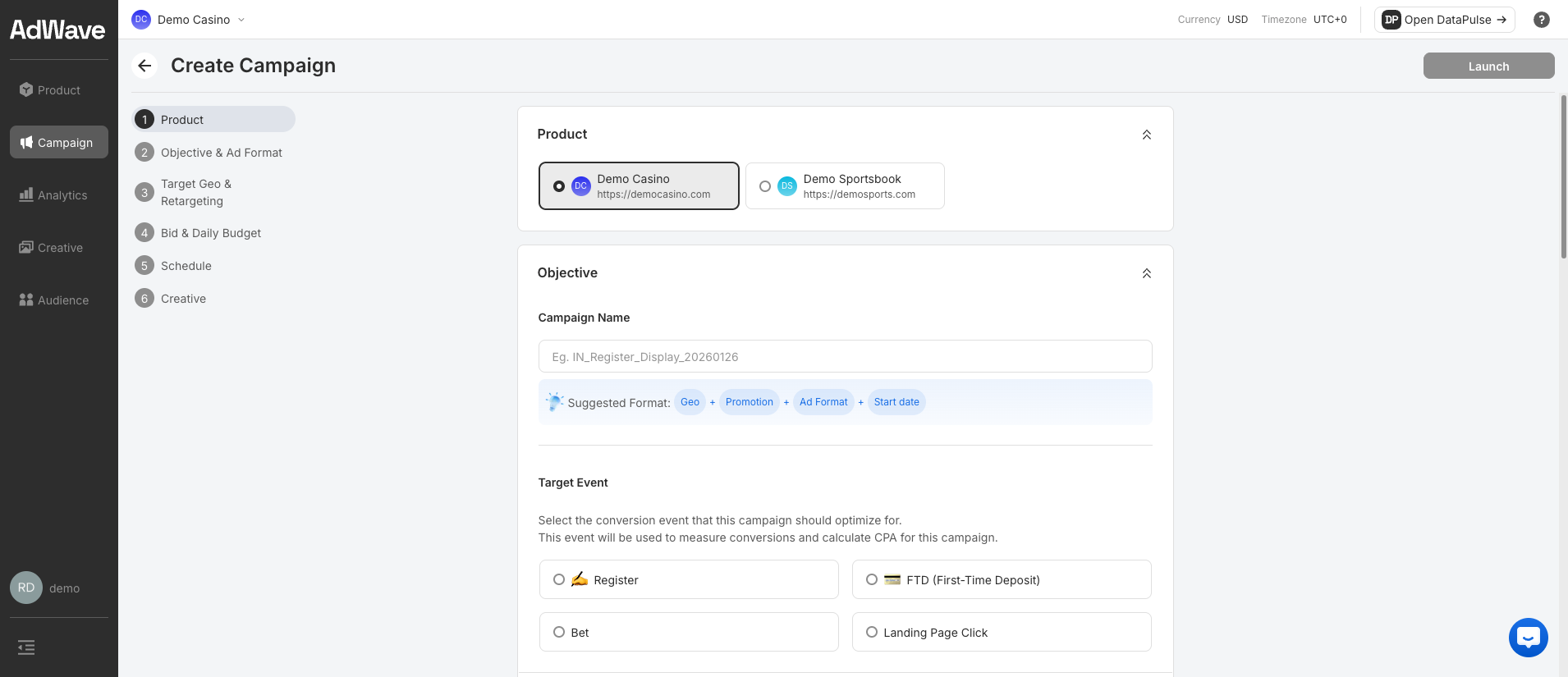This screenshot has width=1568, height=677.
Task: Jump to step 2 Objective & Ad Format
Action: click(213, 153)
